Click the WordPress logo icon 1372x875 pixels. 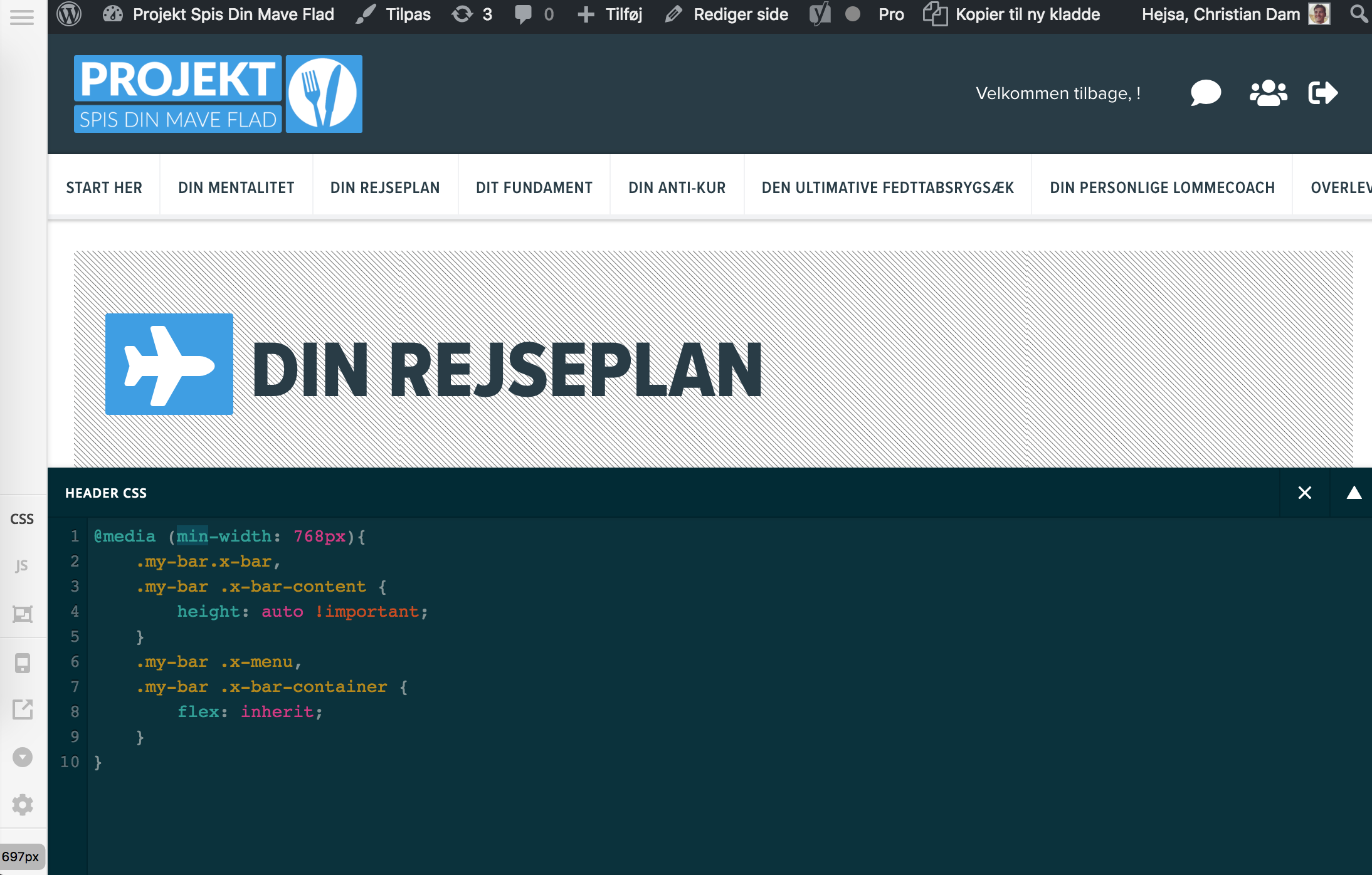[69, 14]
